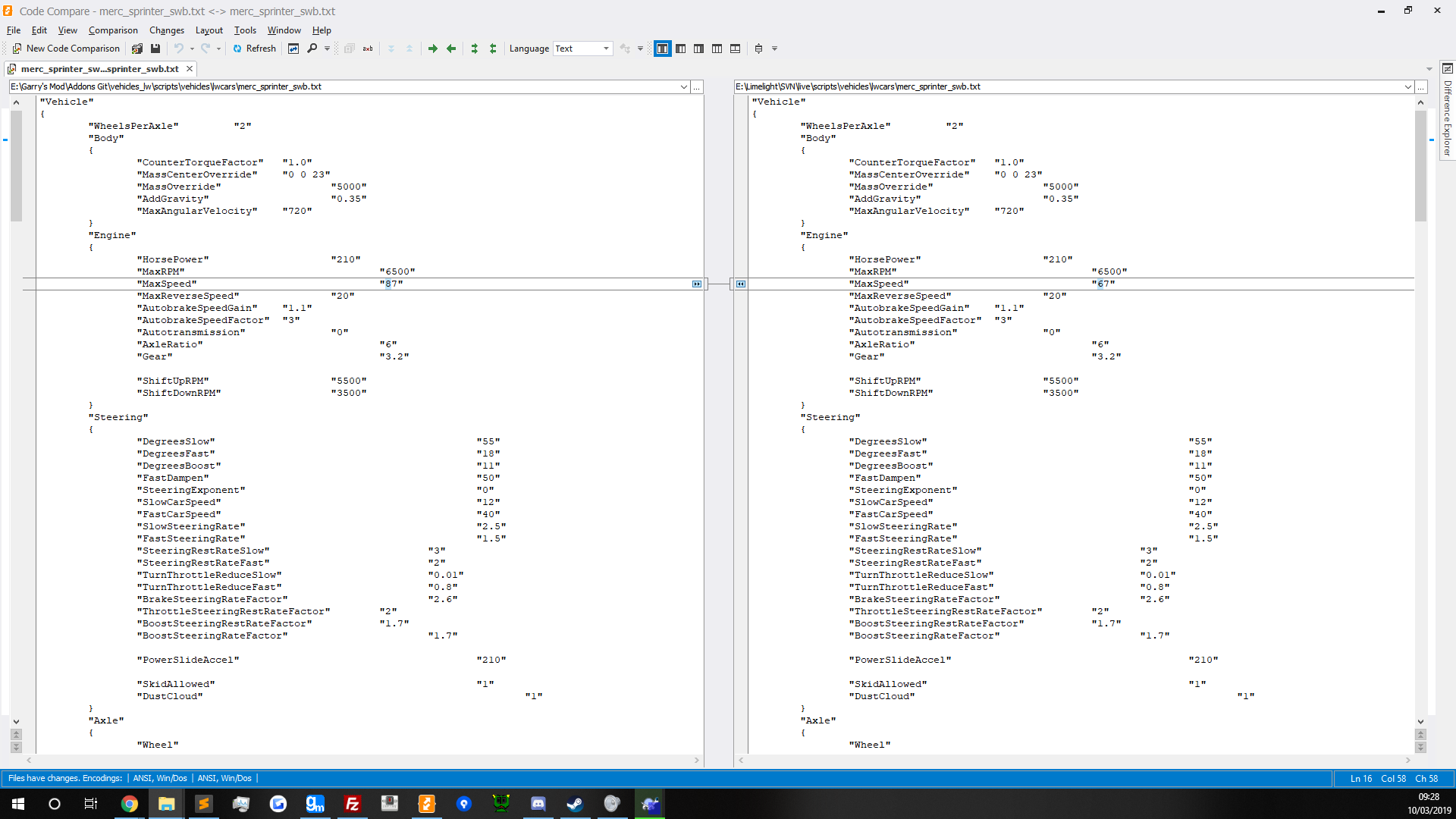Viewport: 1456px width, 819px height.
Task: Open the Changes menu
Action: pyautogui.click(x=167, y=30)
